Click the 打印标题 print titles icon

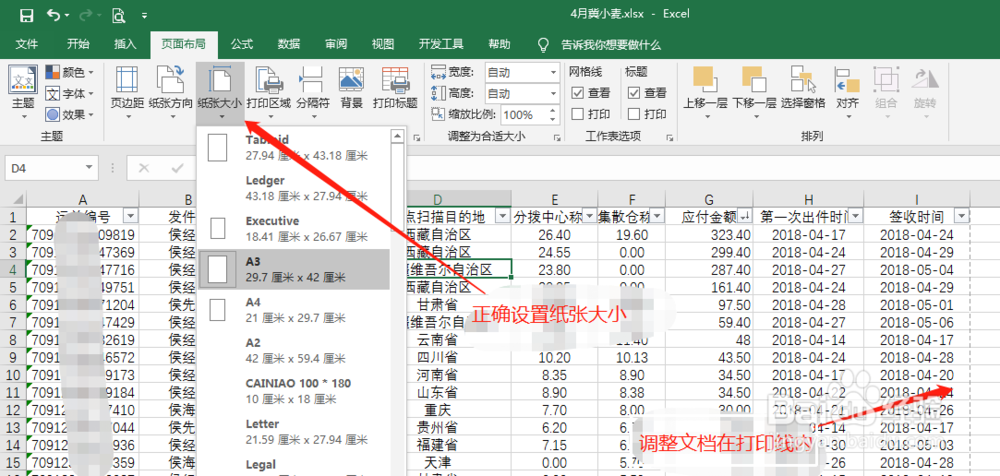pos(395,86)
